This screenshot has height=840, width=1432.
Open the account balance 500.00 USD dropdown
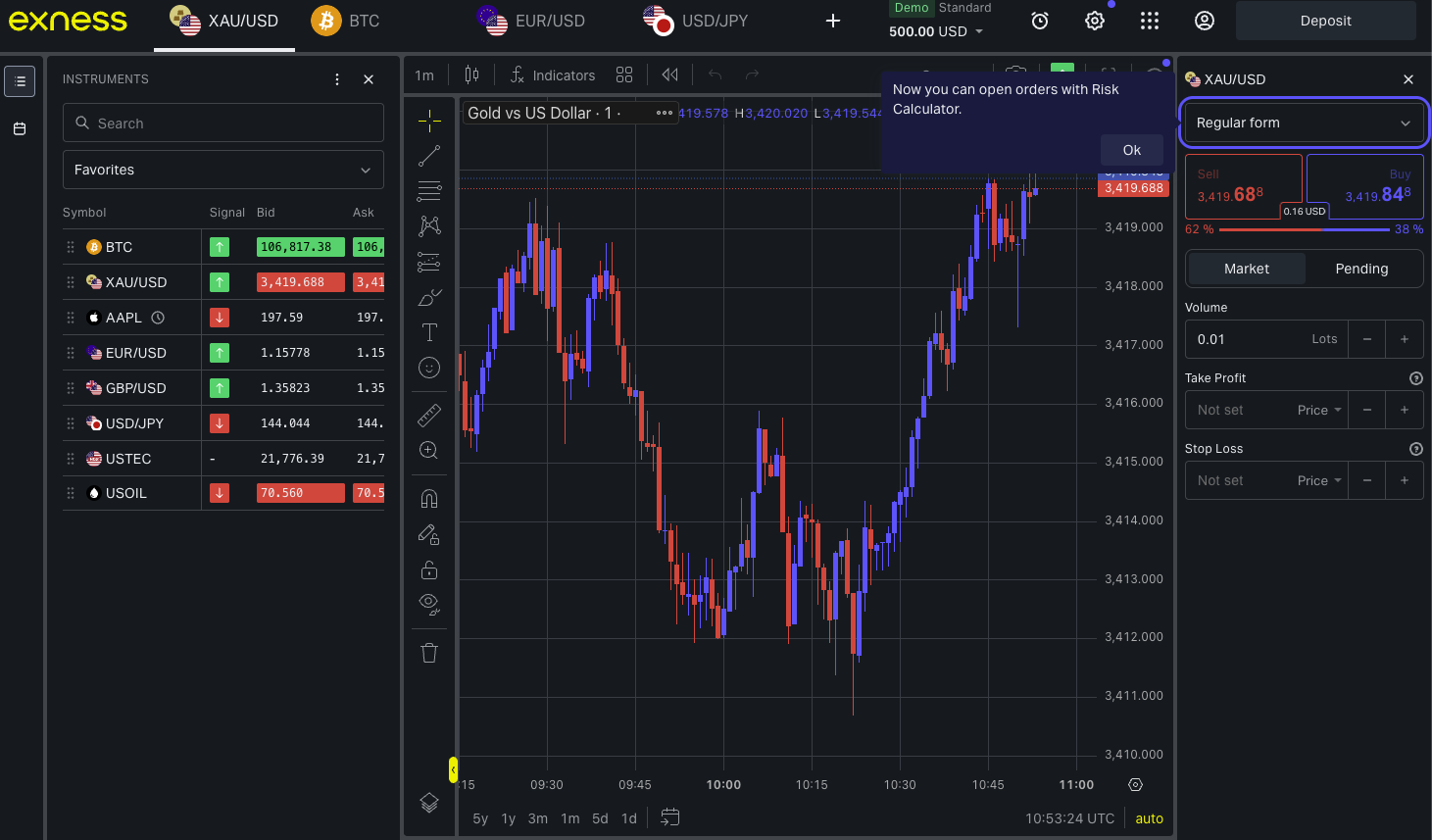[935, 31]
